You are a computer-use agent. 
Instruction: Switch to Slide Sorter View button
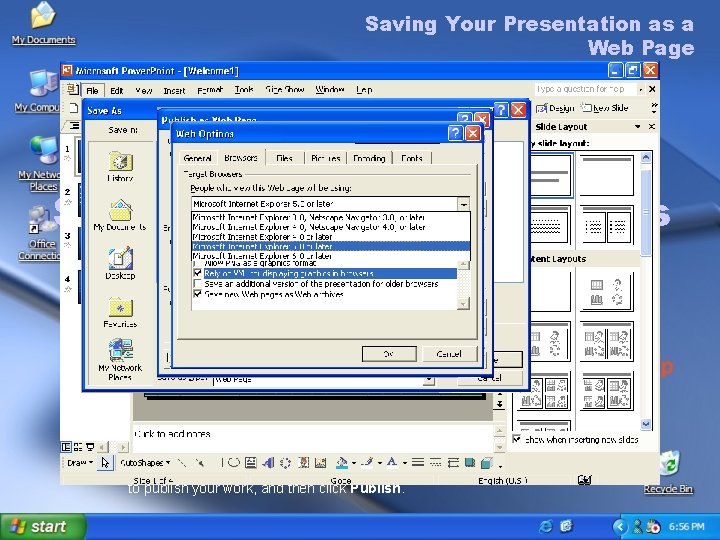pos(78,447)
